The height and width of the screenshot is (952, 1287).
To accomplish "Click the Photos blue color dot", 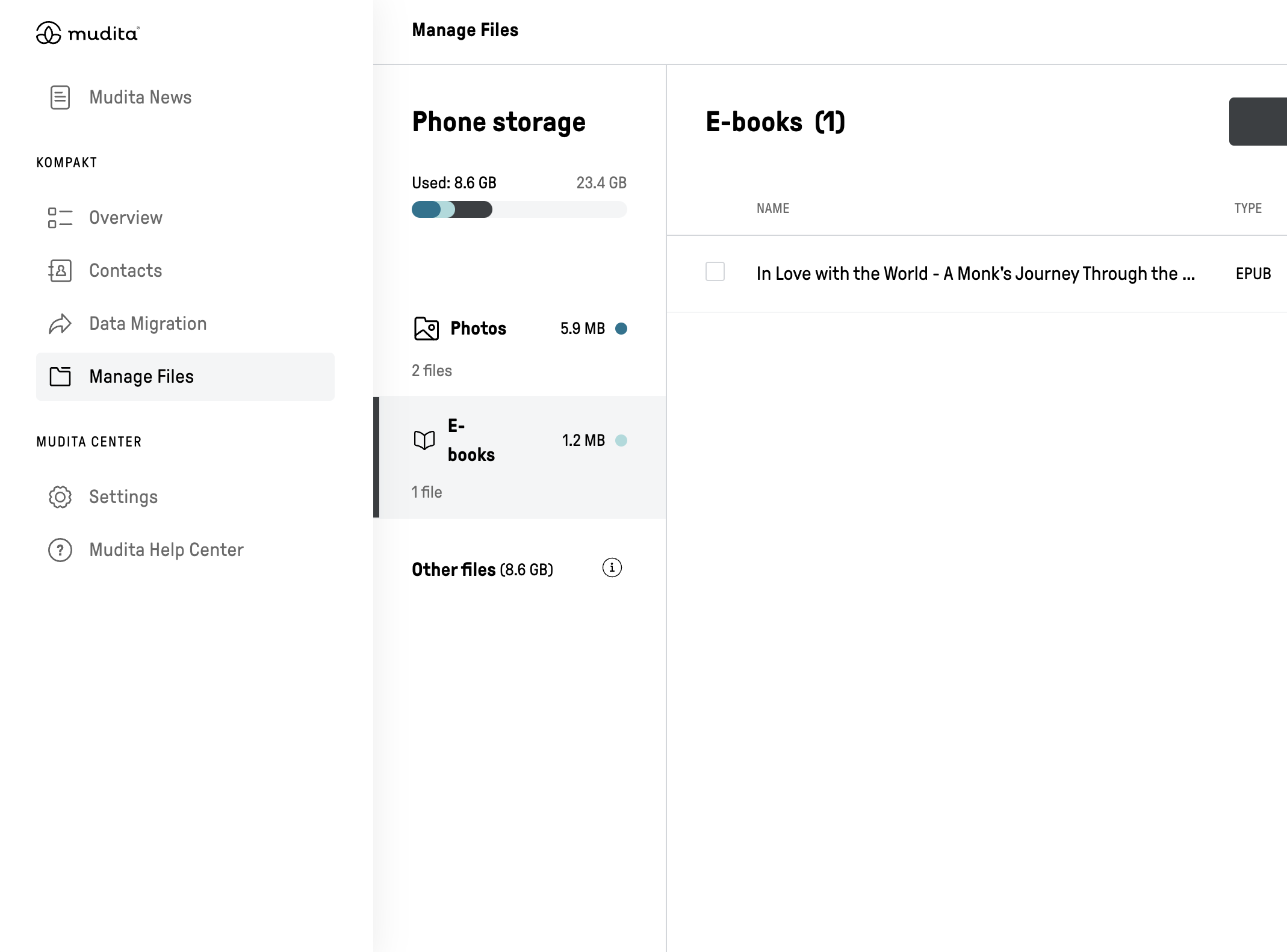I will [621, 329].
